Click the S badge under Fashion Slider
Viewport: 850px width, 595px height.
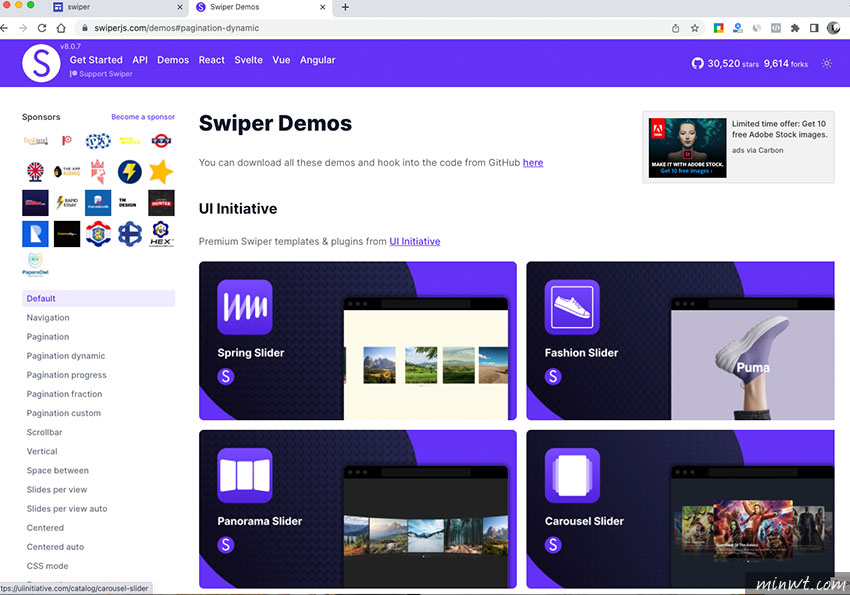click(553, 376)
